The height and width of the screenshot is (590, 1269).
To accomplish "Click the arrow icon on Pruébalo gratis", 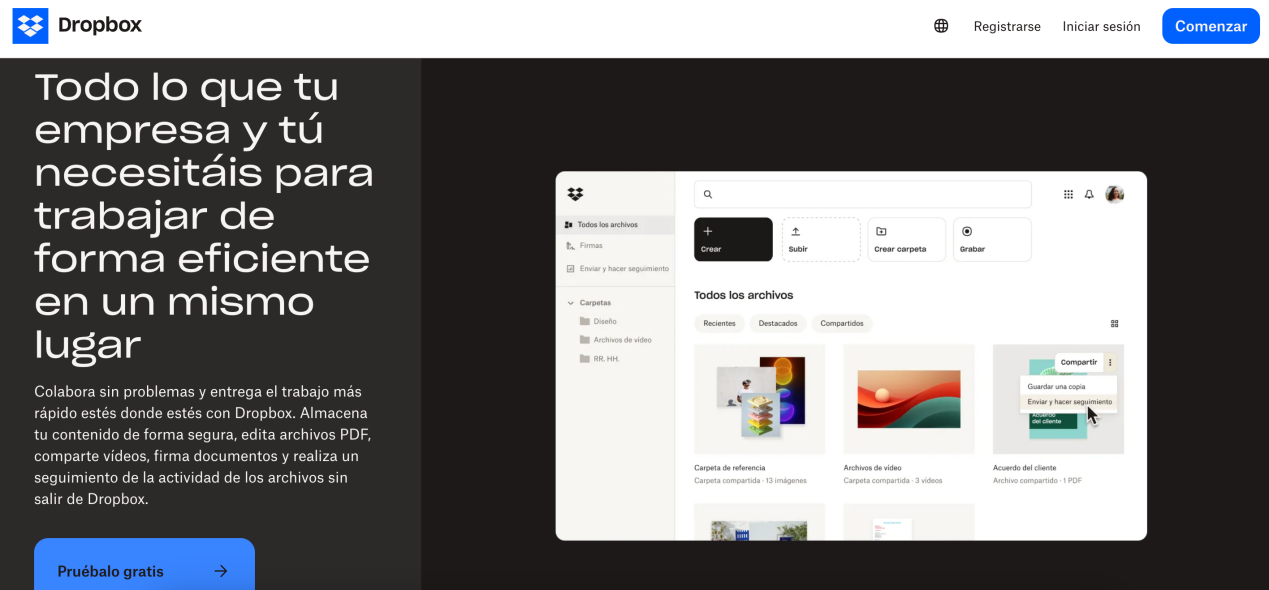I will point(221,571).
